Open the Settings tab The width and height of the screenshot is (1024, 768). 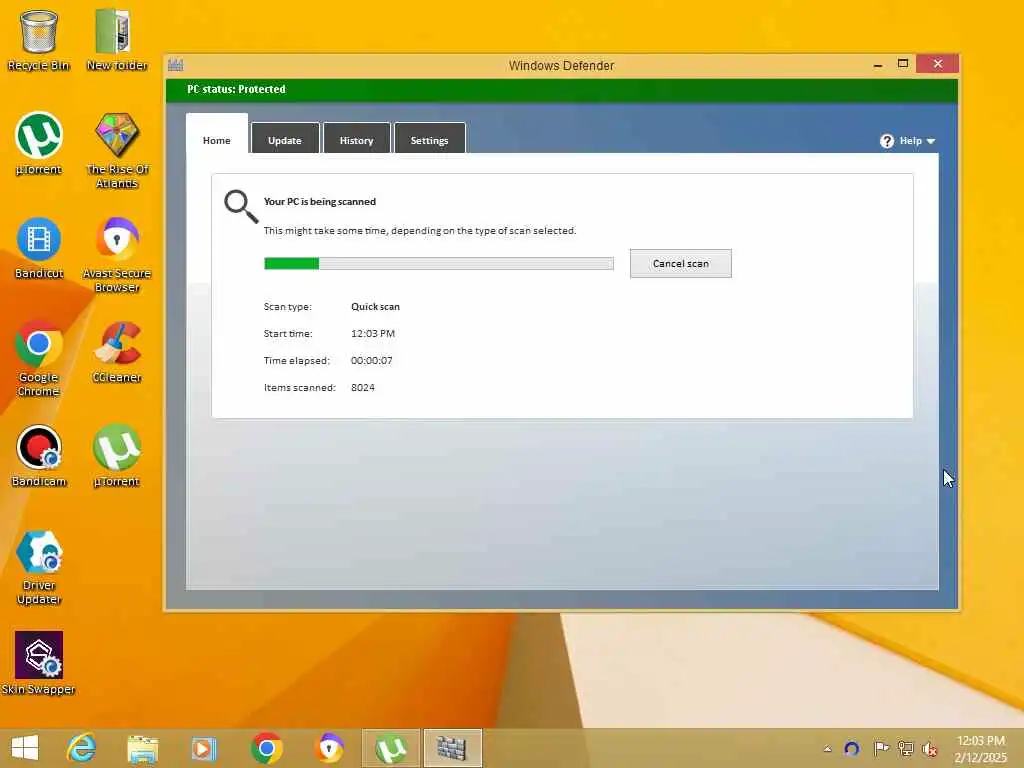[x=430, y=138]
